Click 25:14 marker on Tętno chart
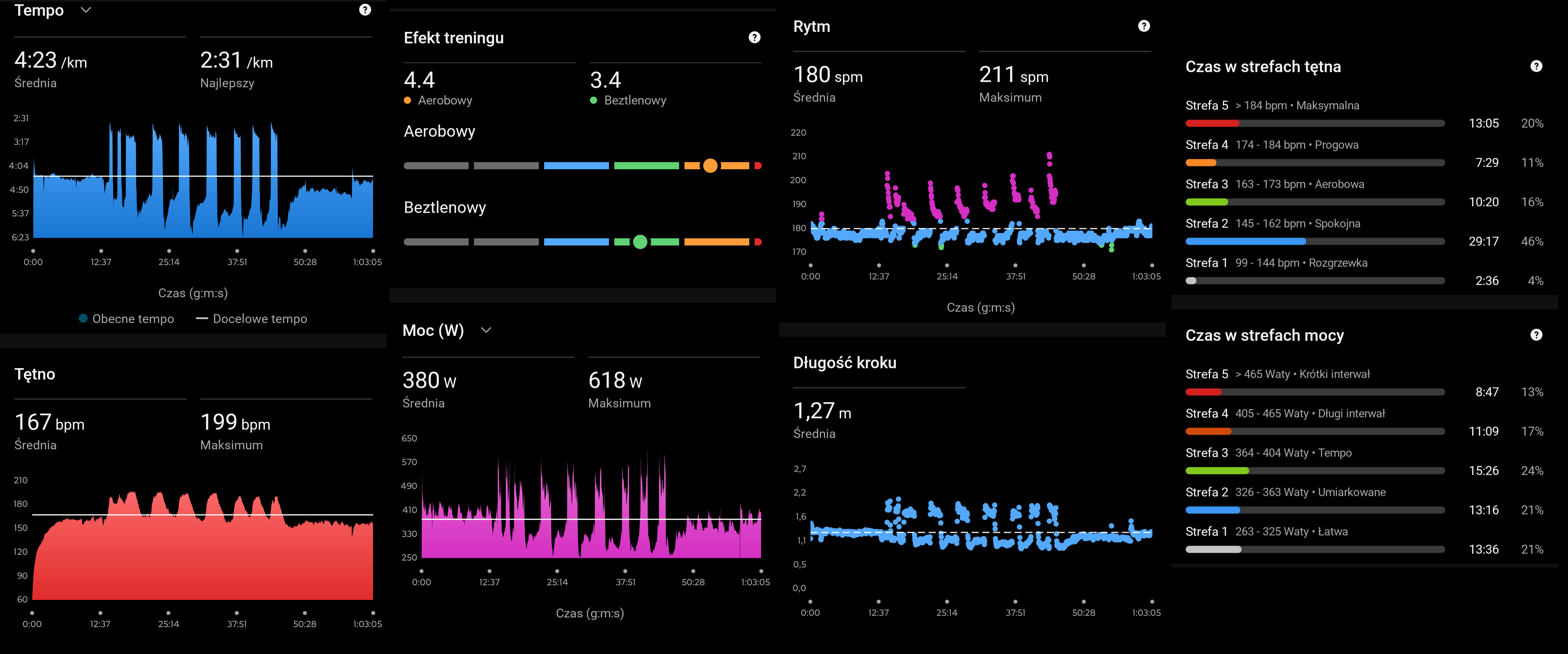Viewport: 1568px width, 654px height. pos(169,613)
